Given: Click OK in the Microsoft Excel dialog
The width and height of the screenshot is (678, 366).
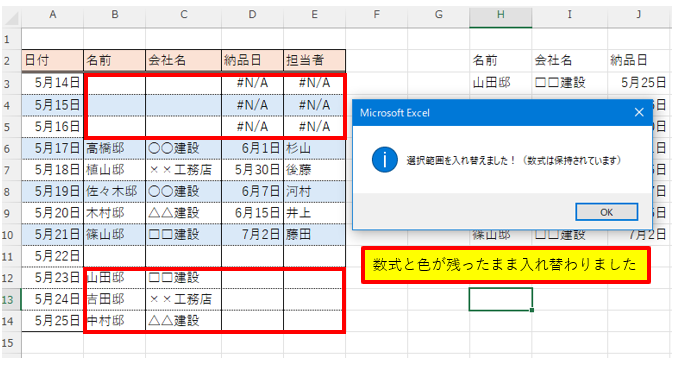Looking at the screenshot, I should tap(606, 212).
